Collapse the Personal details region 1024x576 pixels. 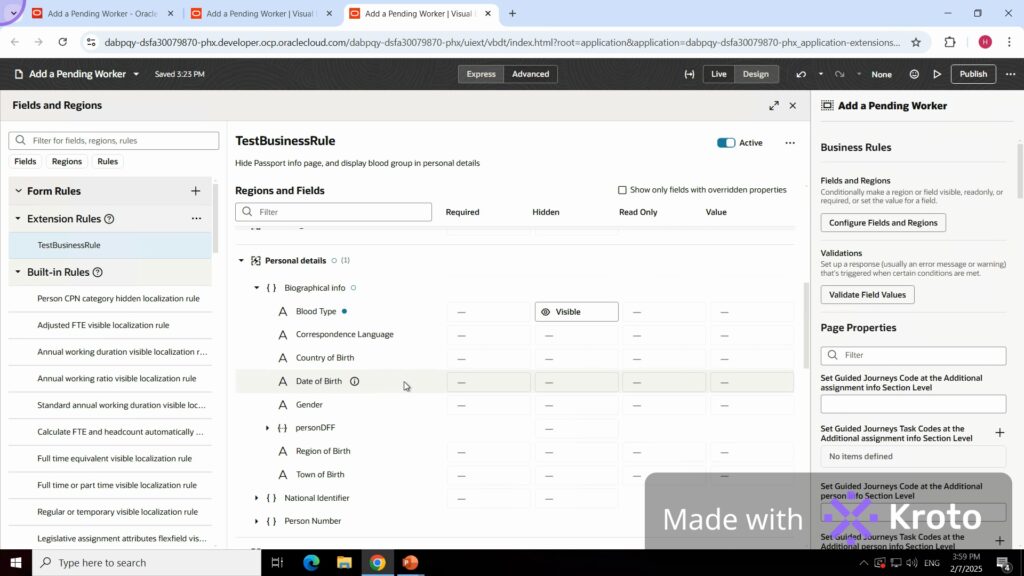[241, 261]
